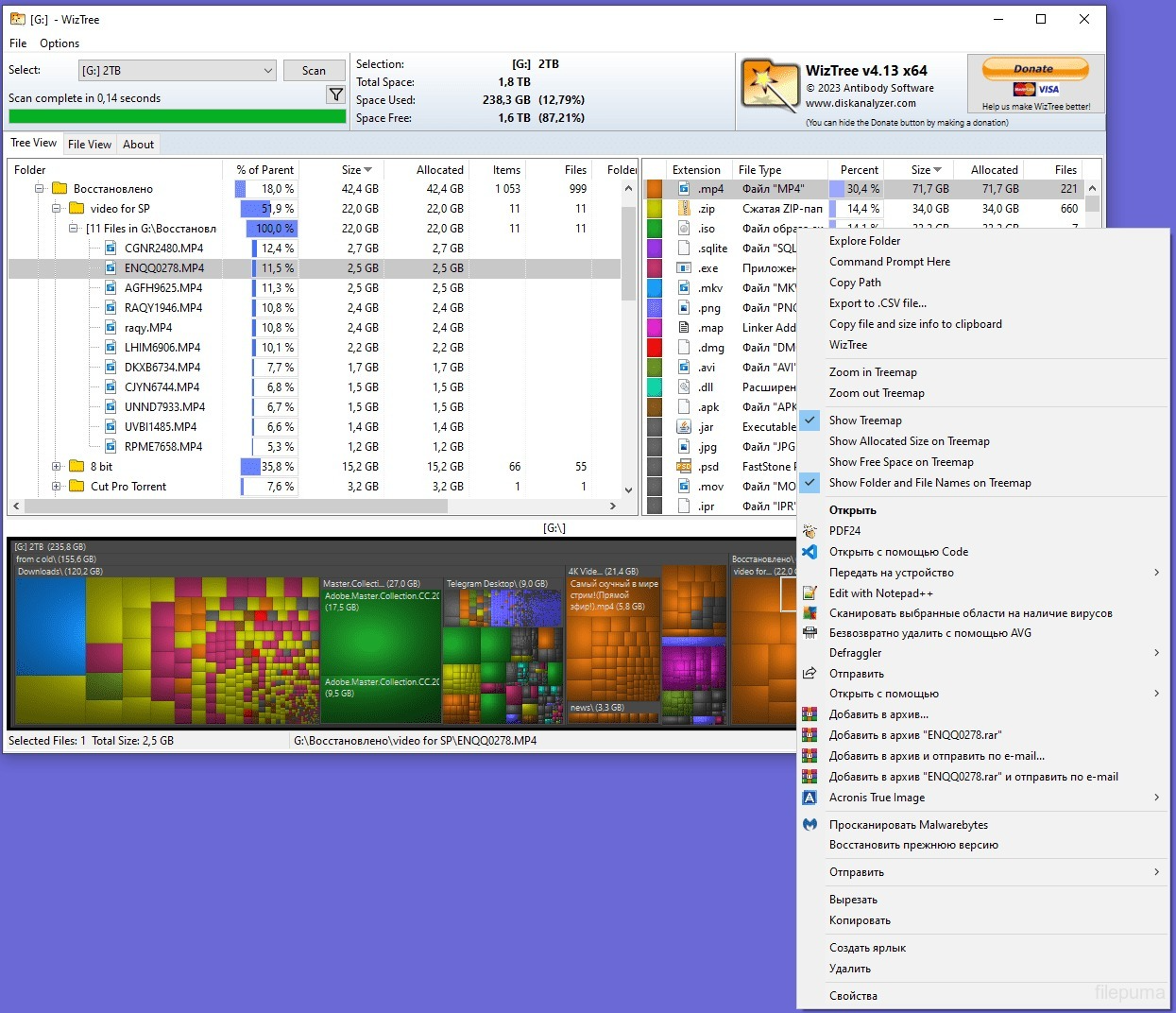Switch to the File View tab

click(89, 144)
